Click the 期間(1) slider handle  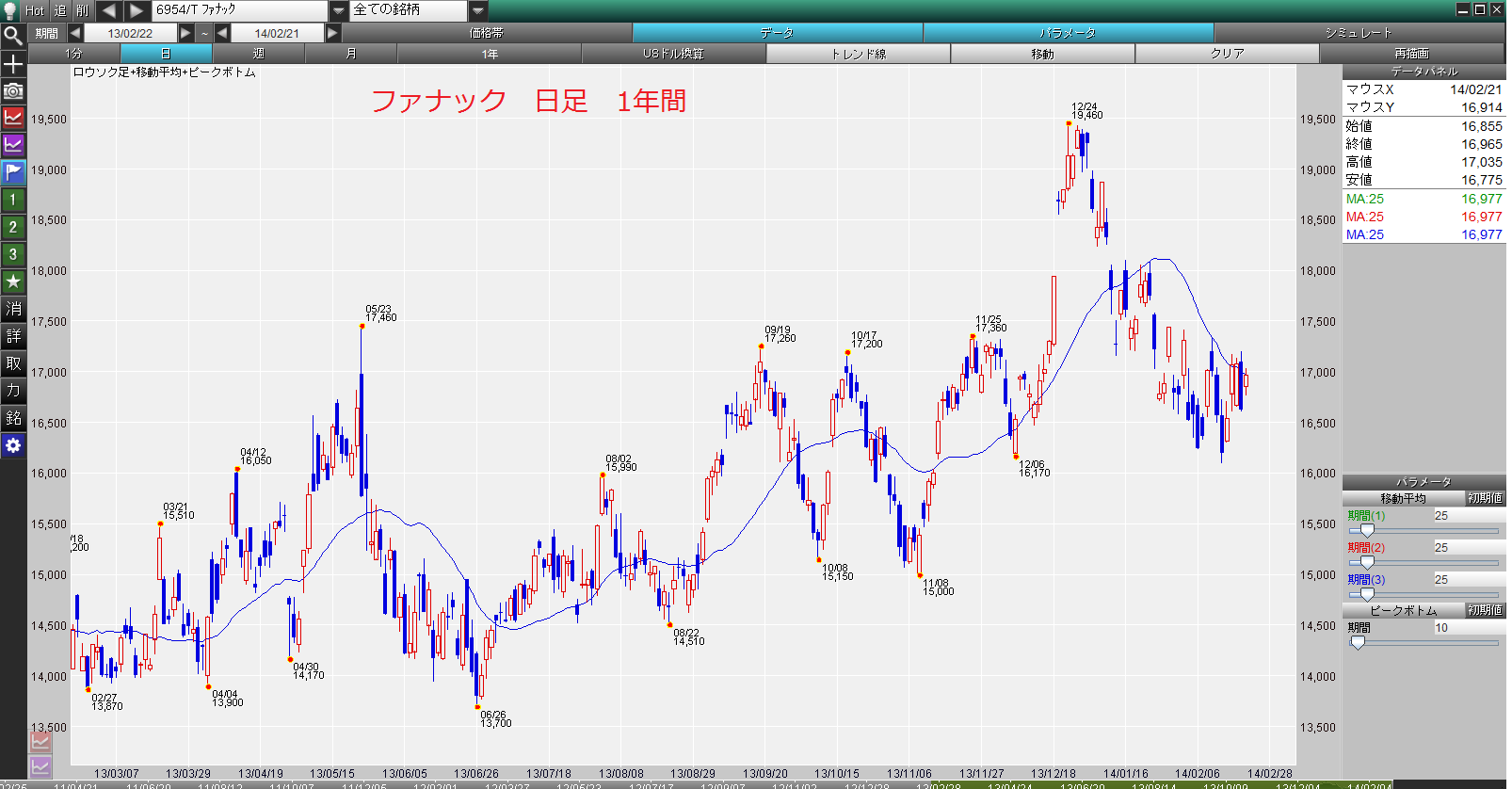[1367, 531]
